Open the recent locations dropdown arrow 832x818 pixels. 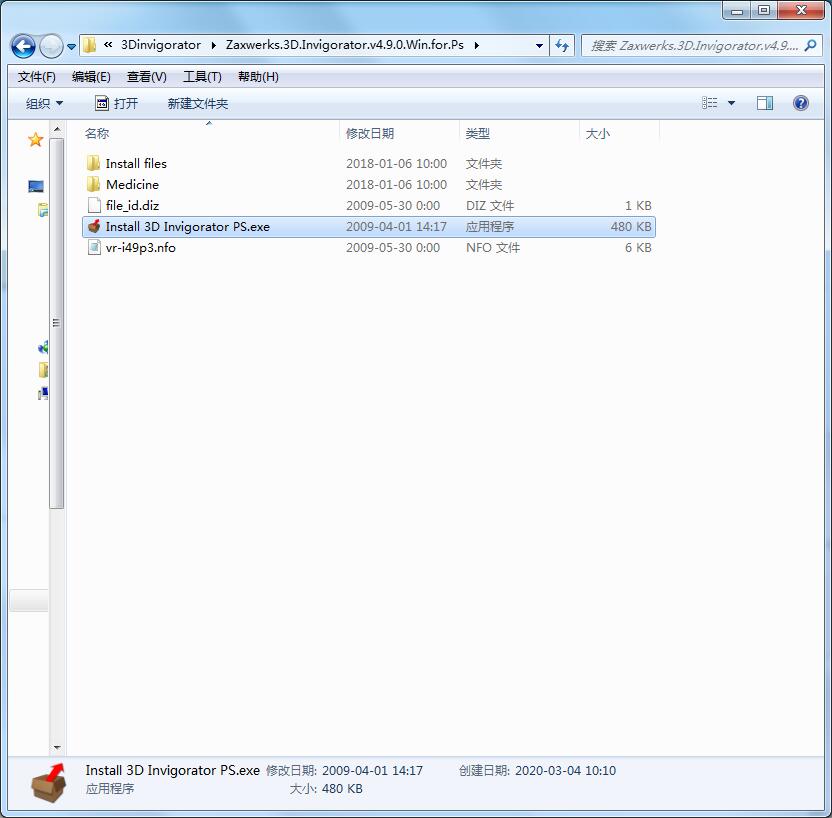71,47
